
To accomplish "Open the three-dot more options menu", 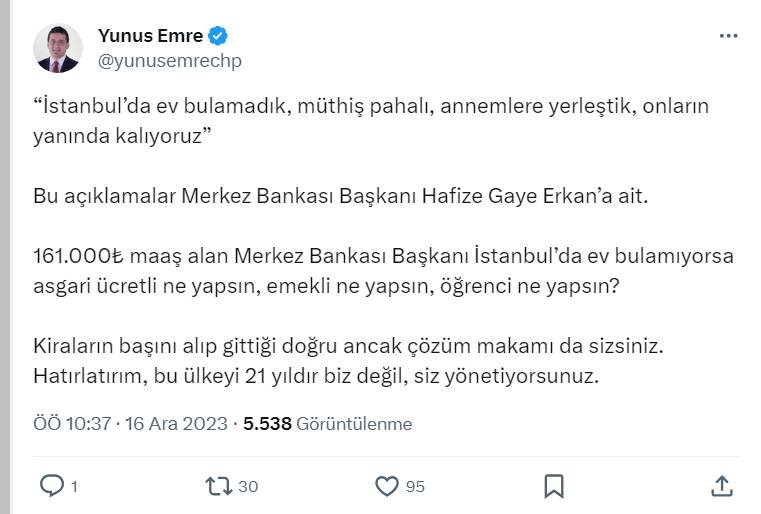I will 729,36.
